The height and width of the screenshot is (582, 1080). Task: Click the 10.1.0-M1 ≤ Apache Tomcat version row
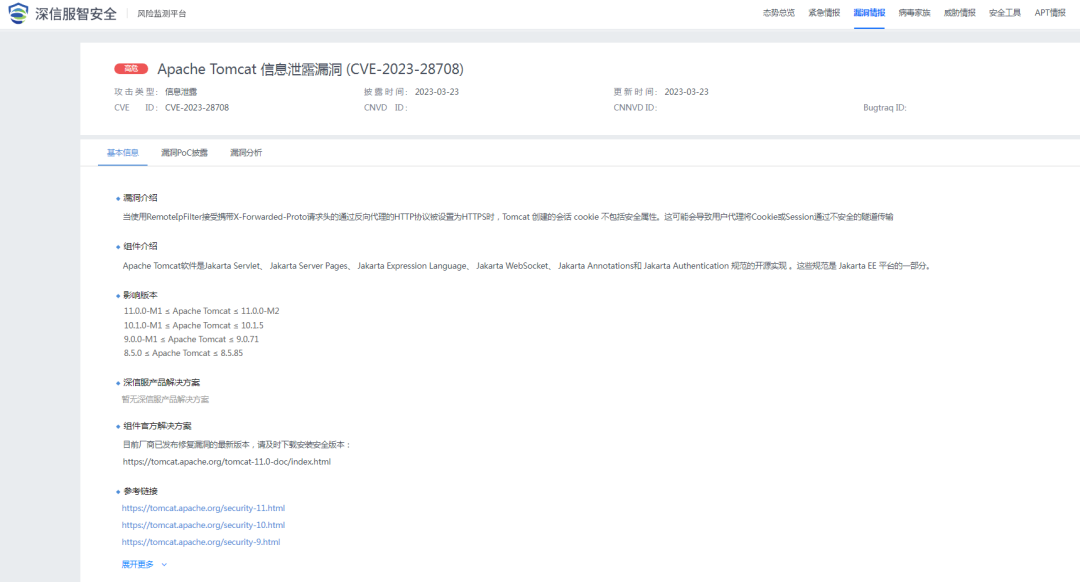[194, 325]
